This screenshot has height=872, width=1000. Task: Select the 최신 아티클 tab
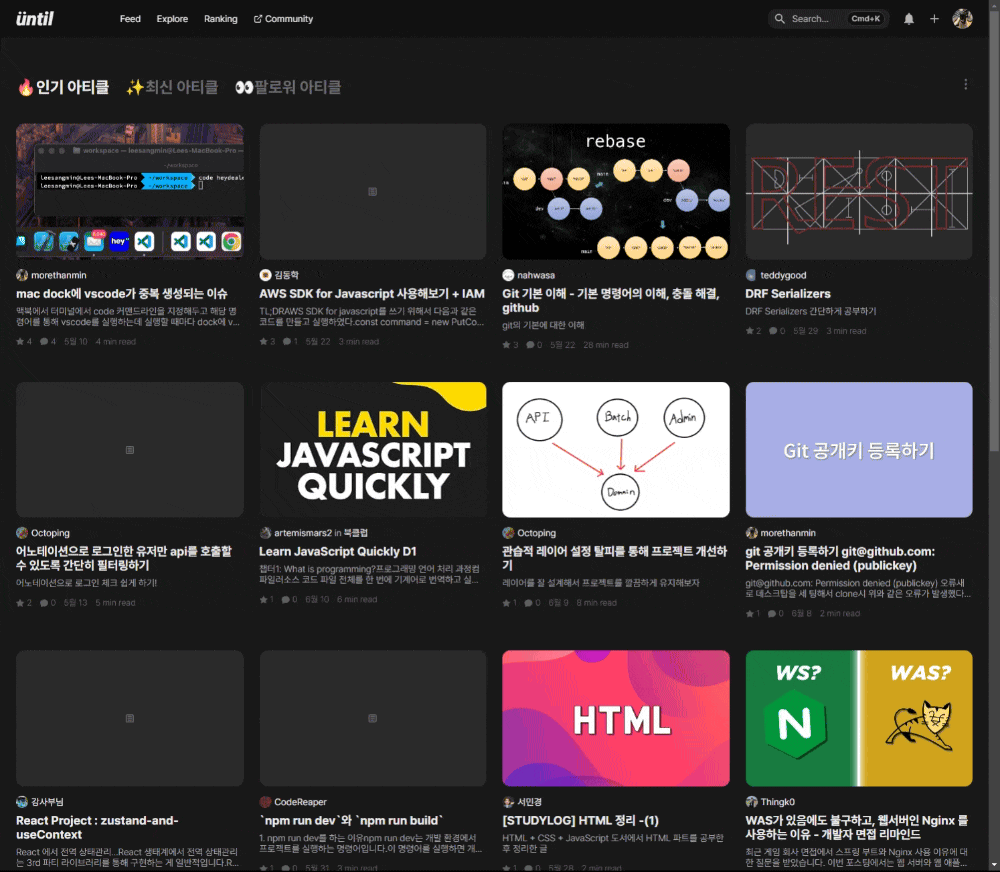click(172, 87)
